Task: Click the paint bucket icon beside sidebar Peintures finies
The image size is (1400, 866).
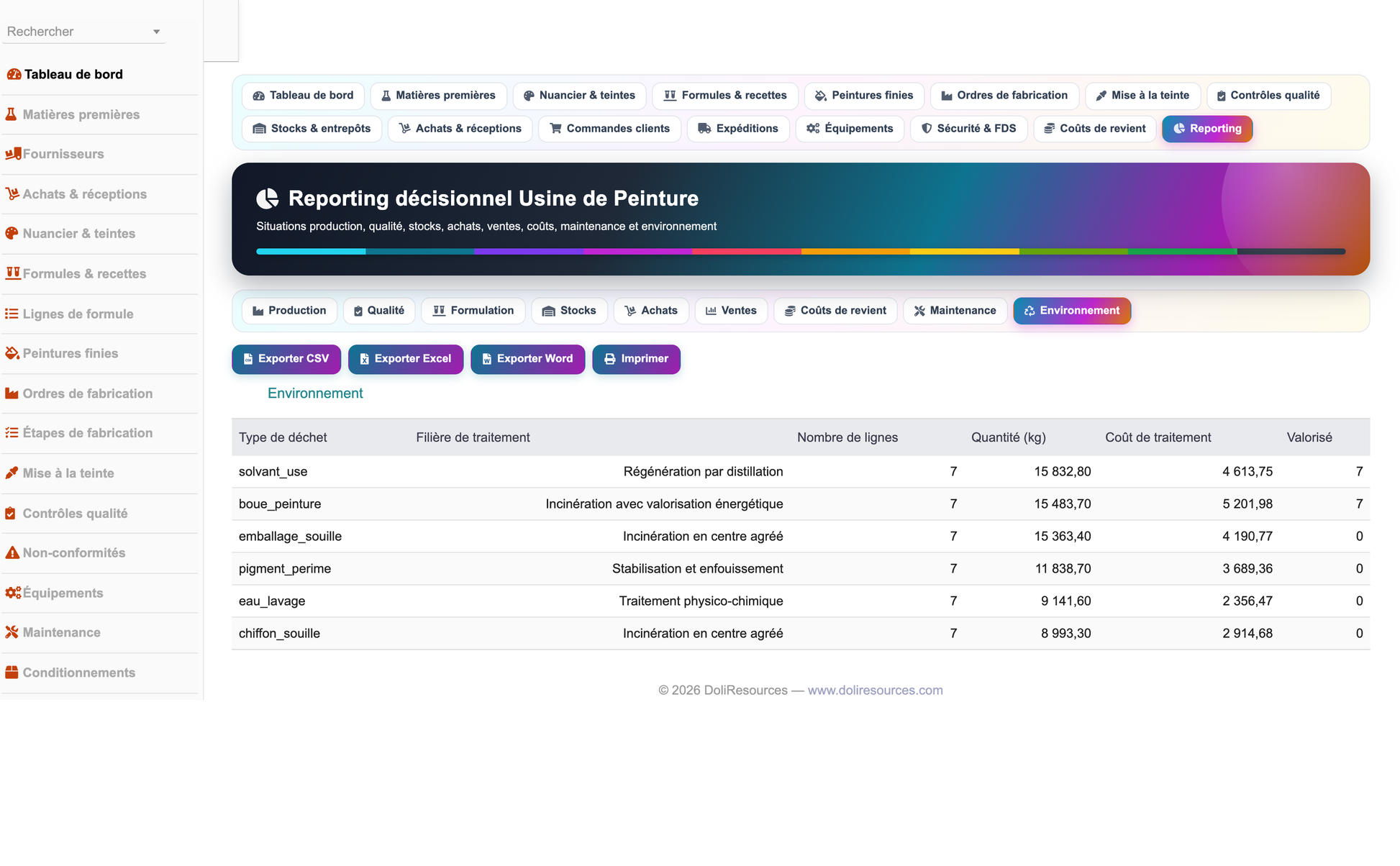Action: [x=12, y=353]
